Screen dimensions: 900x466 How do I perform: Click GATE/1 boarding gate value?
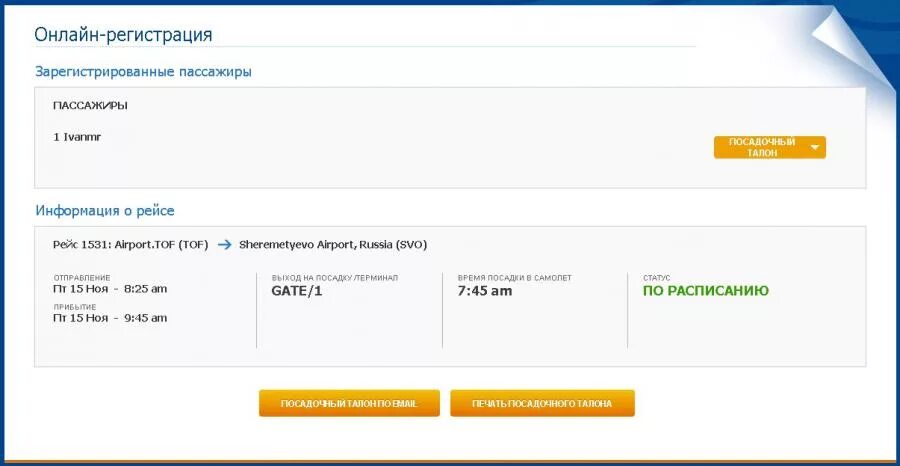tap(297, 291)
